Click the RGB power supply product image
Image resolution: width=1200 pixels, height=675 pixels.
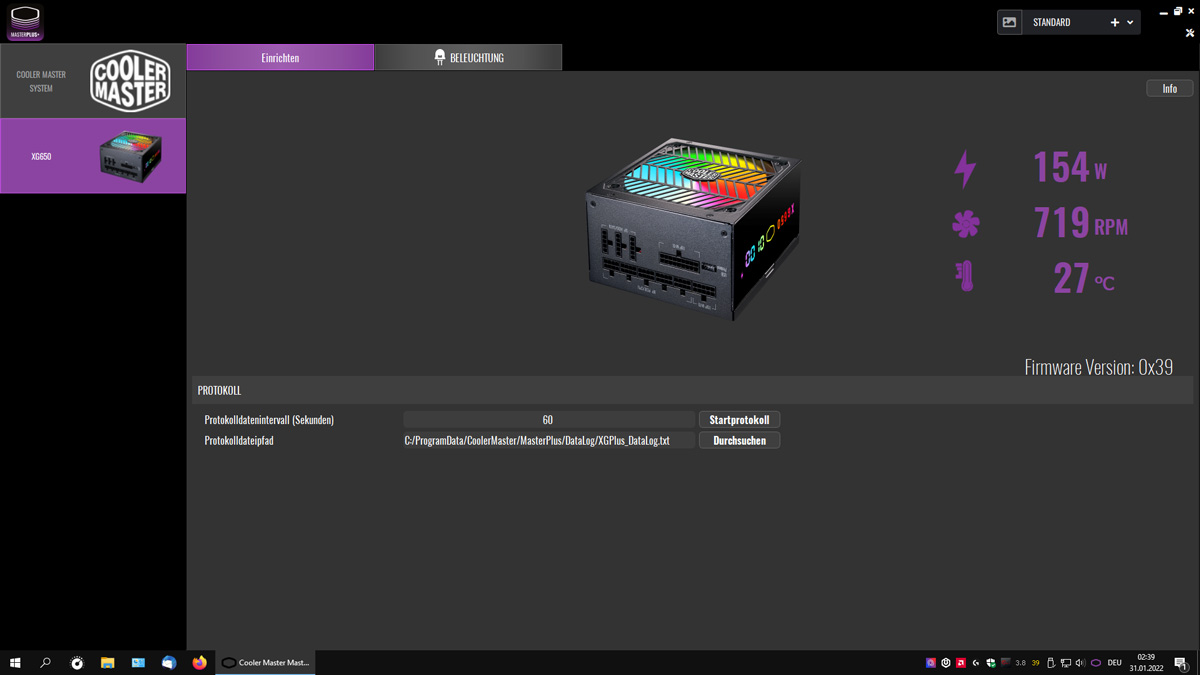(693, 229)
